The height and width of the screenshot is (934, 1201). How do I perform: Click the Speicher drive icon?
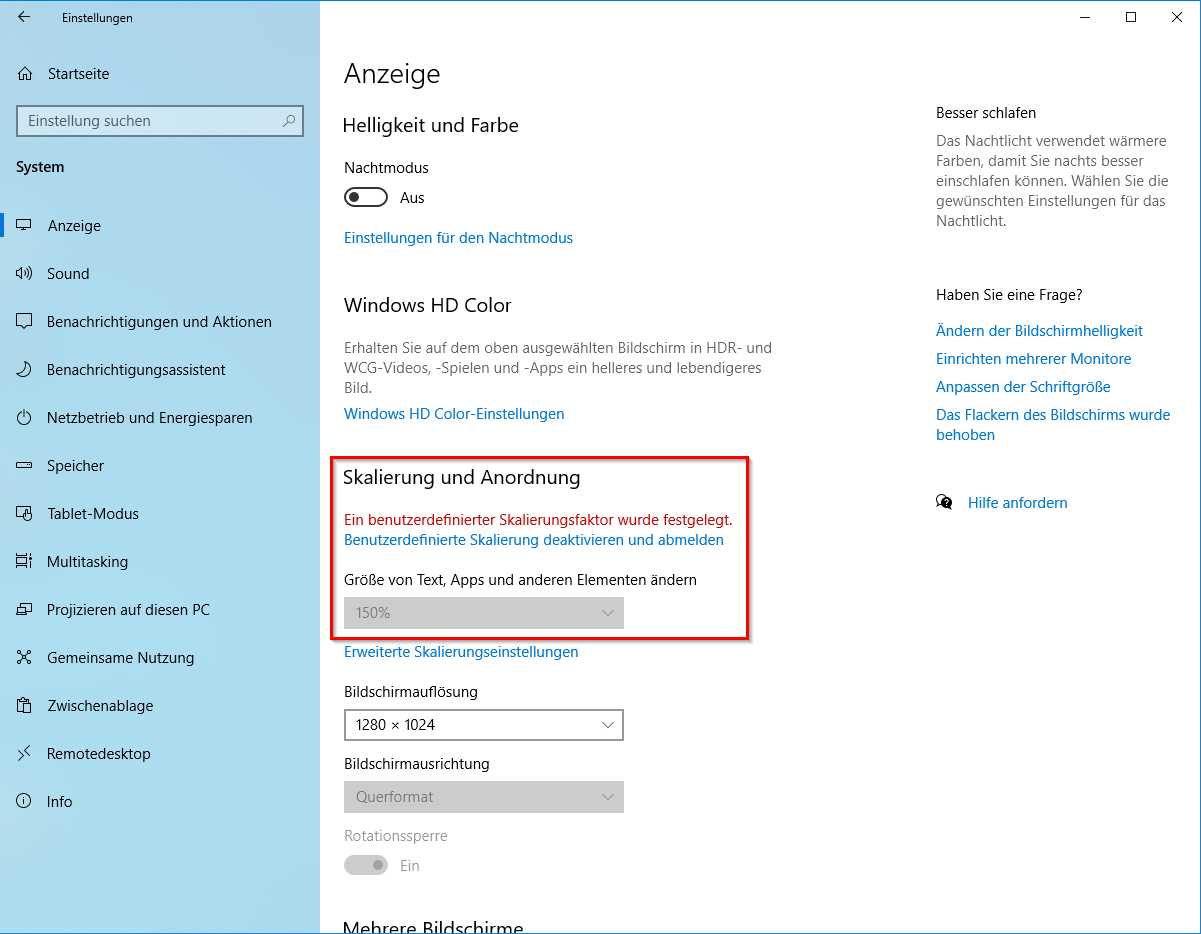[x=25, y=466]
